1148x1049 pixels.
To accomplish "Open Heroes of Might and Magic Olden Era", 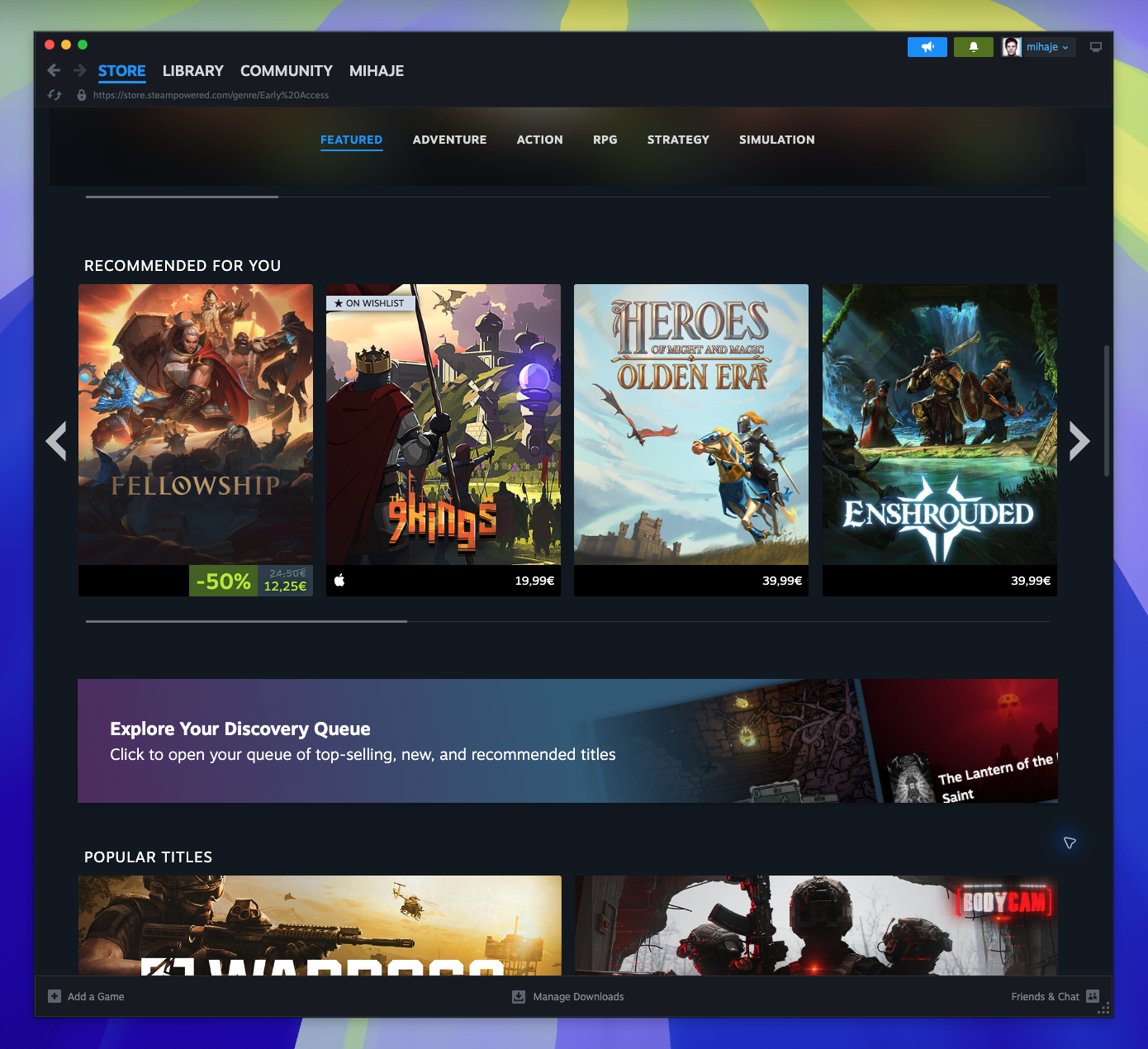I will (x=691, y=439).
